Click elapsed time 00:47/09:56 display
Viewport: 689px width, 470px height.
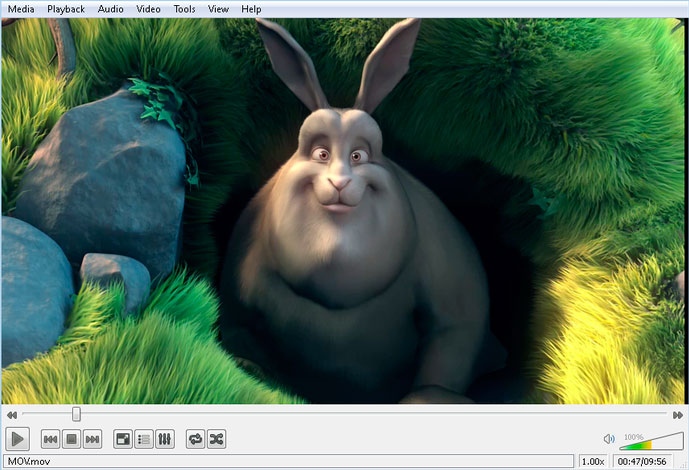click(x=642, y=461)
